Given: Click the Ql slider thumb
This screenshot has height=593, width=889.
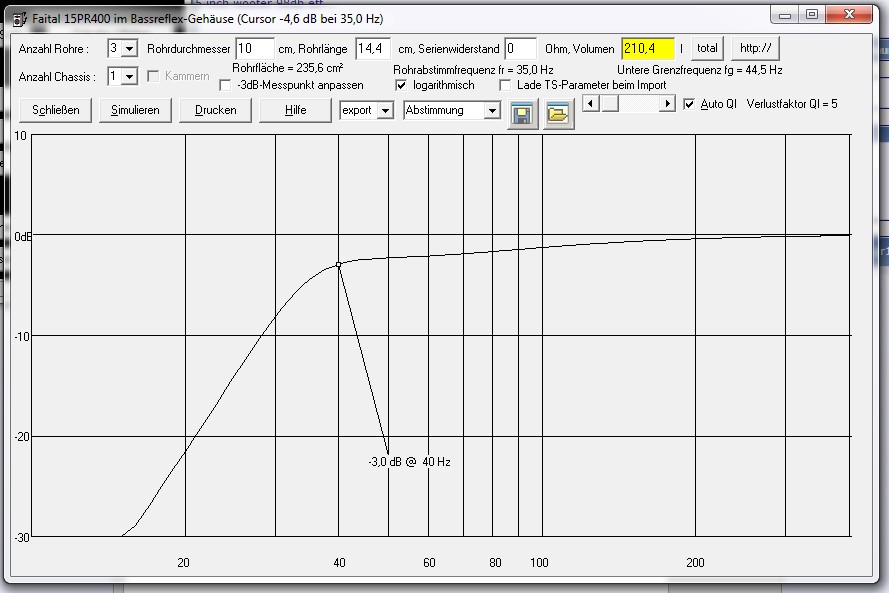Looking at the screenshot, I should [x=609, y=104].
